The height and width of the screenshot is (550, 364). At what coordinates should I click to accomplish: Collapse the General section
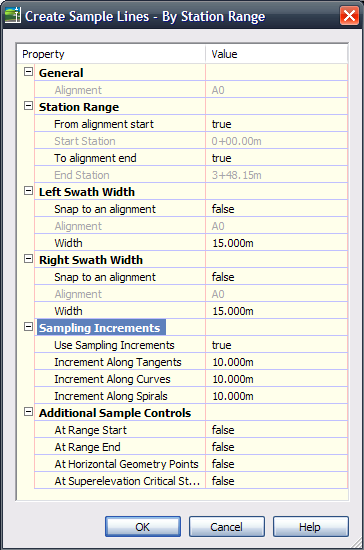pos(28,72)
